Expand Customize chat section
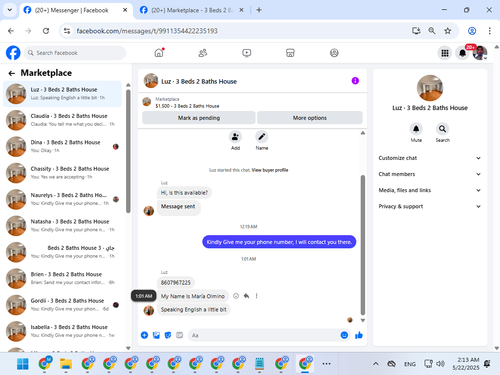Viewport: 500px width, 375px height. coord(430,158)
